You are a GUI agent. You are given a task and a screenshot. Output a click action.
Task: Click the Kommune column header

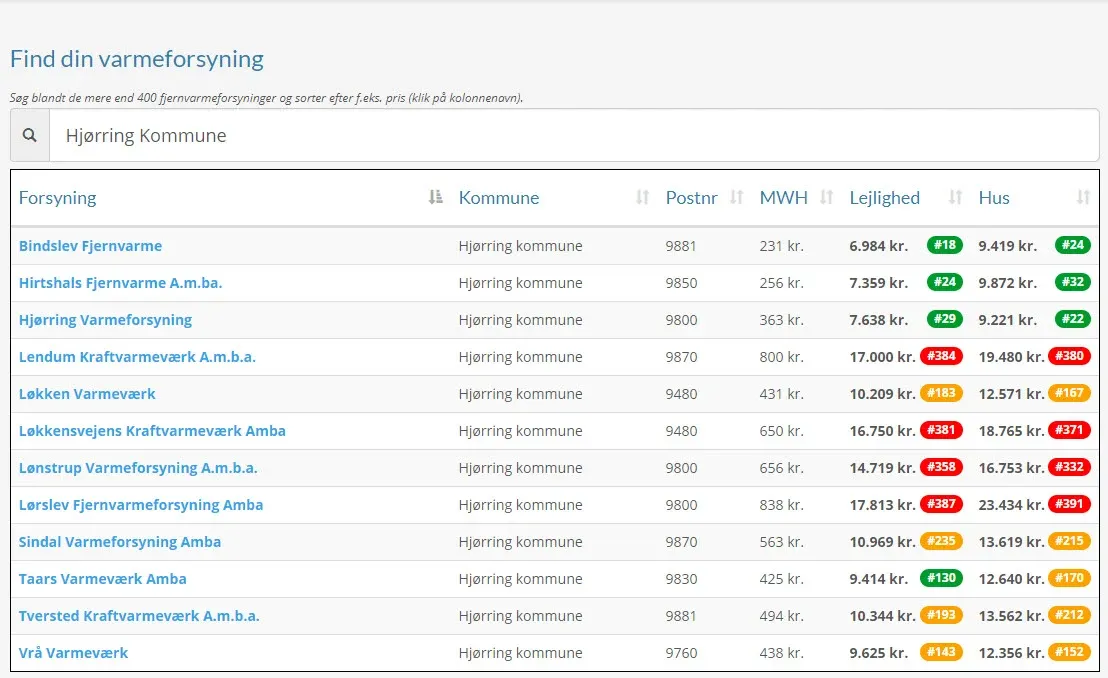[x=499, y=198]
